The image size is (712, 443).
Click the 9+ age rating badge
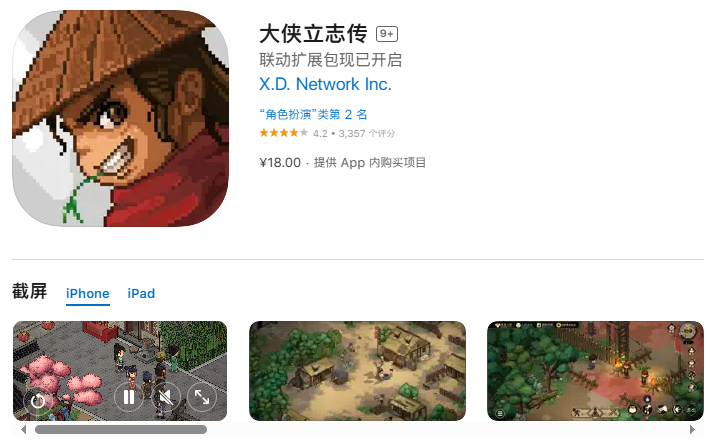pyautogui.click(x=387, y=34)
